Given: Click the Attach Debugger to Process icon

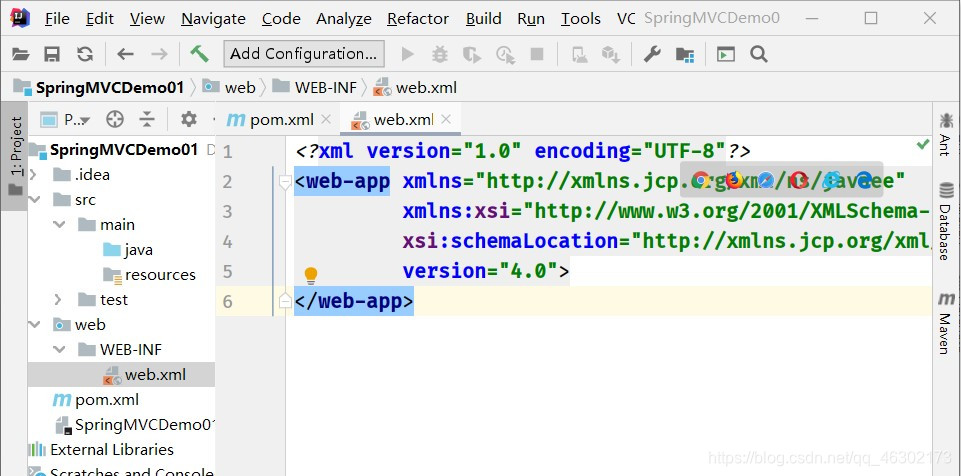Looking at the screenshot, I should click(x=580, y=55).
